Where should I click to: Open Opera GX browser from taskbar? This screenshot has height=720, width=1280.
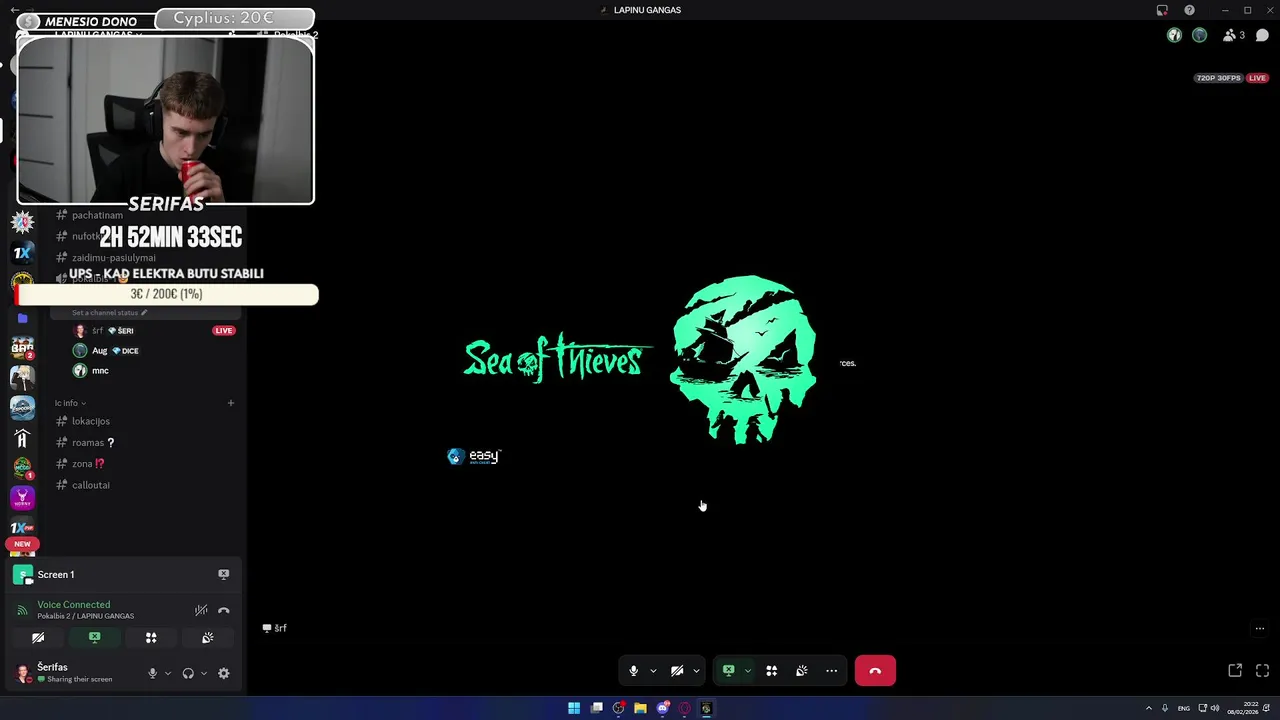coord(684,708)
